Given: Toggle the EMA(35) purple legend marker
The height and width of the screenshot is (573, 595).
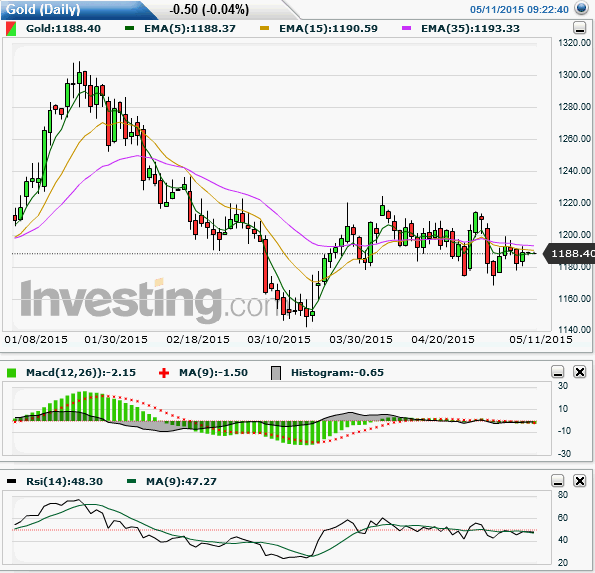Looking at the screenshot, I should coord(406,28).
